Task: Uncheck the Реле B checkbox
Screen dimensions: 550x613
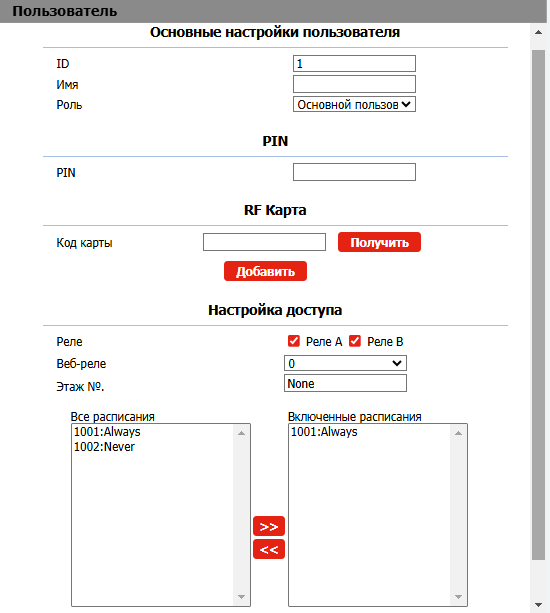Action: click(355, 341)
